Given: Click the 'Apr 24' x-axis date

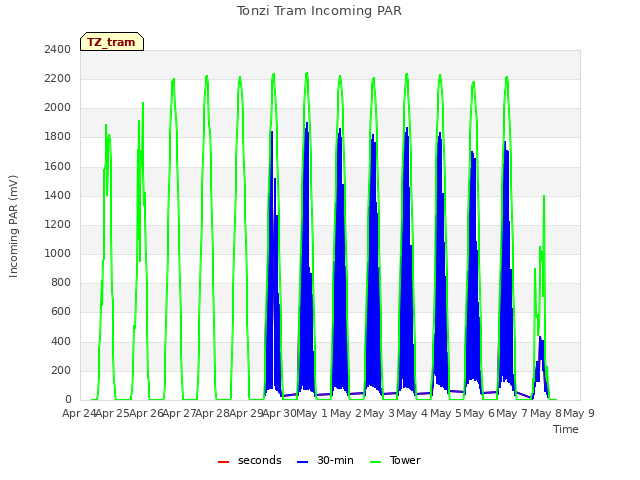Looking at the screenshot, I should tap(79, 413).
